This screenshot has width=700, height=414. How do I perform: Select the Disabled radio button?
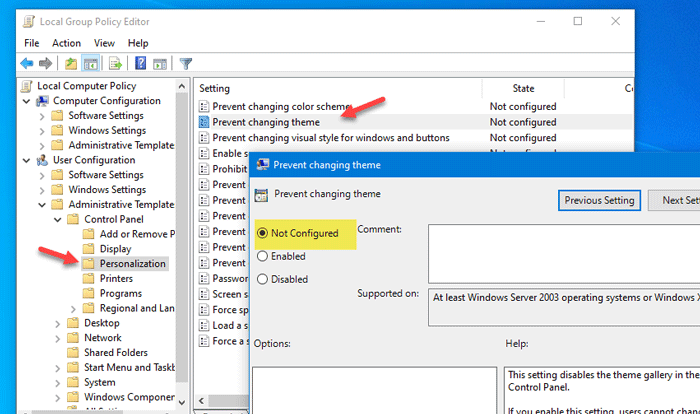[x=262, y=279]
